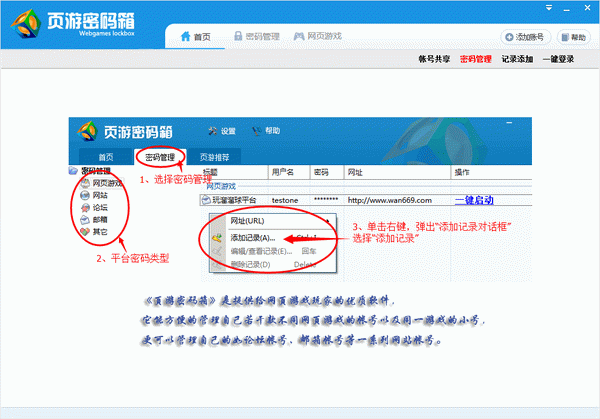The image size is (600, 419).
Task: Open the 帮助 help button
Action: [x=574, y=37]
